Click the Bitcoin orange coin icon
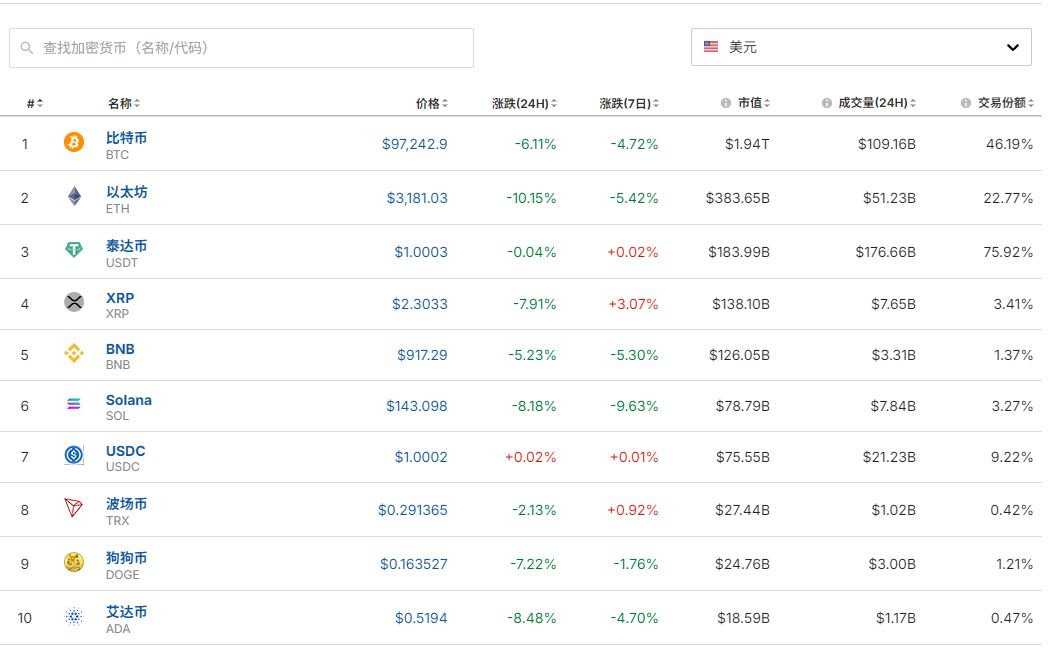The image size is (1057, 651). 74,143
